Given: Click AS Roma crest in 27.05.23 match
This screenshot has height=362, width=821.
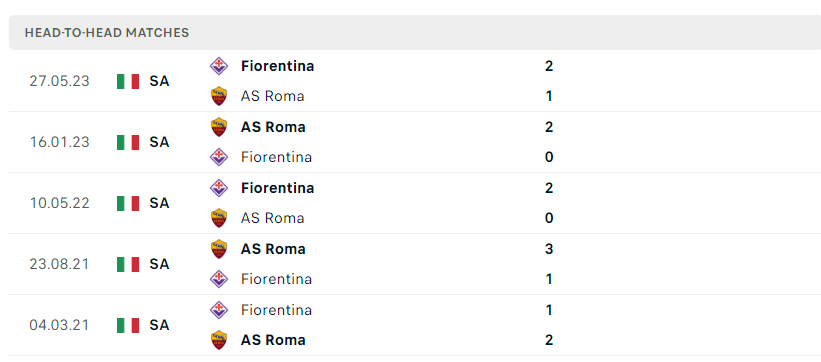Looking at the screenshot, I should point(219,96).
